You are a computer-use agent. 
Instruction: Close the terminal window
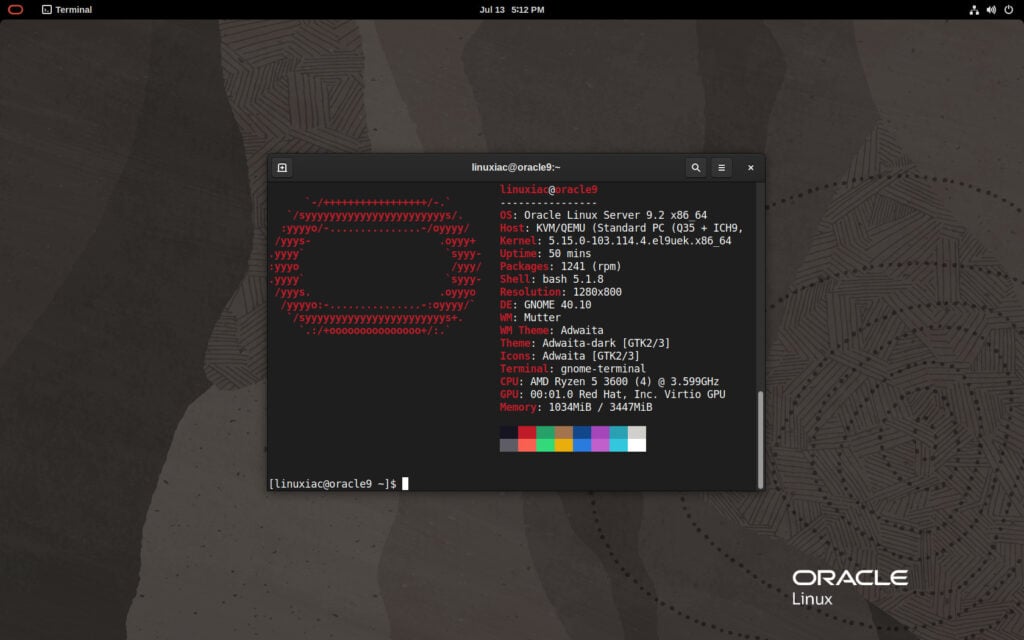click(751, 168)
